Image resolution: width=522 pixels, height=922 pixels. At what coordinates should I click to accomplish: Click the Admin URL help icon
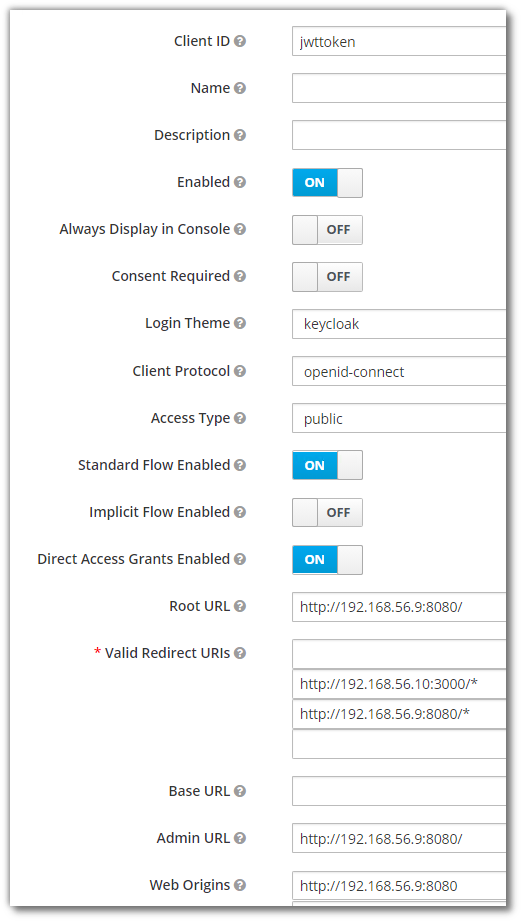point(240,839)
